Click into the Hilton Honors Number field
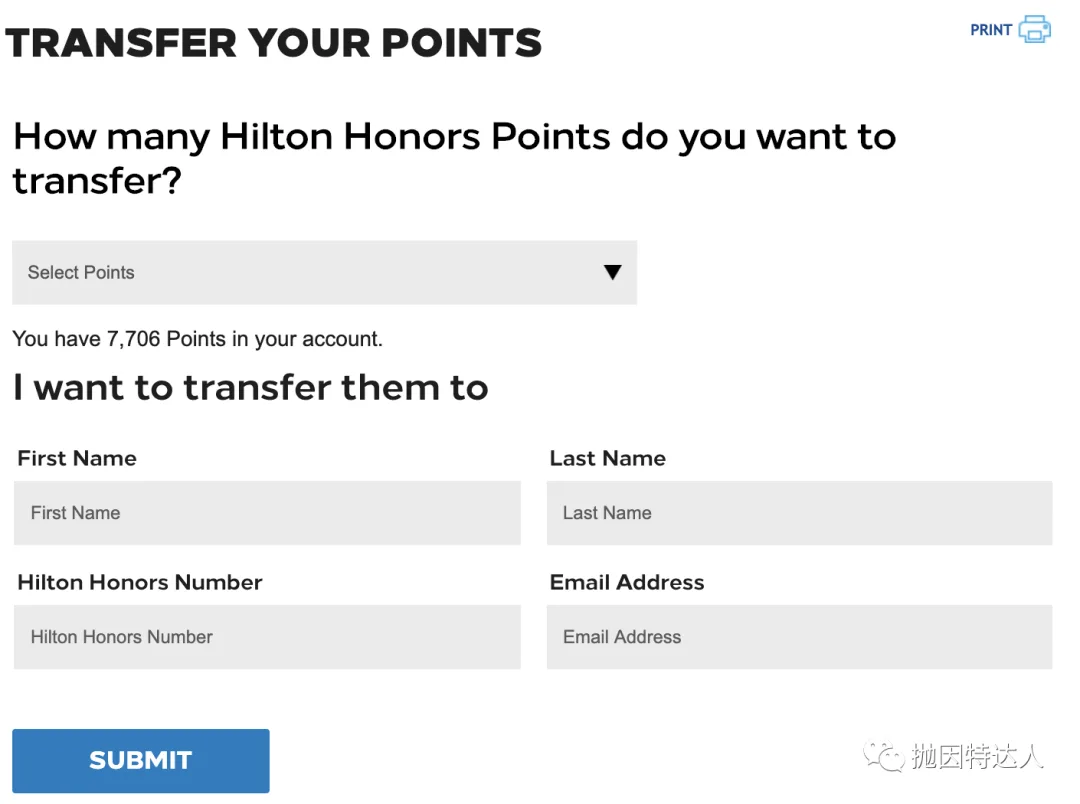1080x804 pixels. point(267,637)
